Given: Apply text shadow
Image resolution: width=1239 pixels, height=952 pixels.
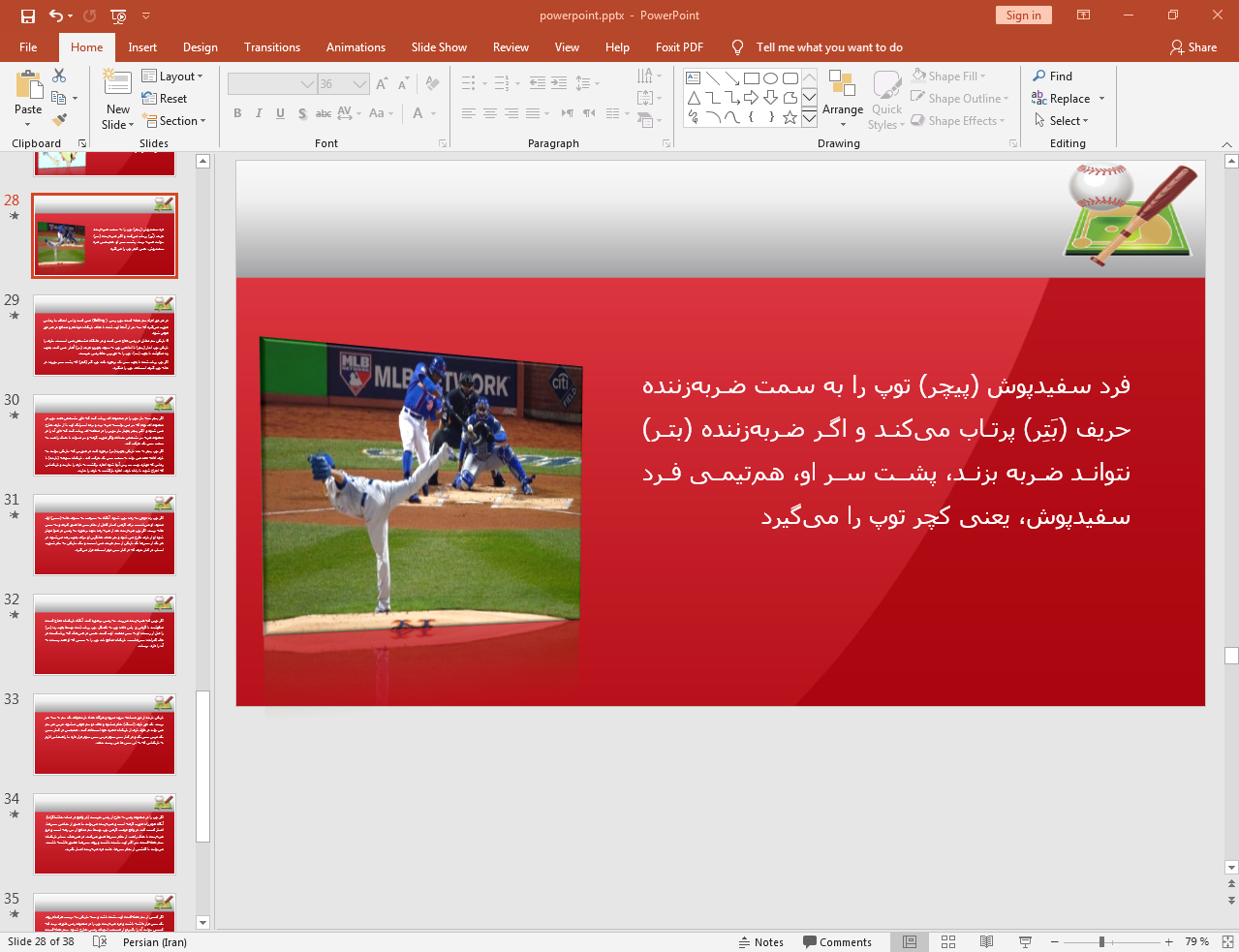Looking at the screenshot, I should [x=302, y=113].
